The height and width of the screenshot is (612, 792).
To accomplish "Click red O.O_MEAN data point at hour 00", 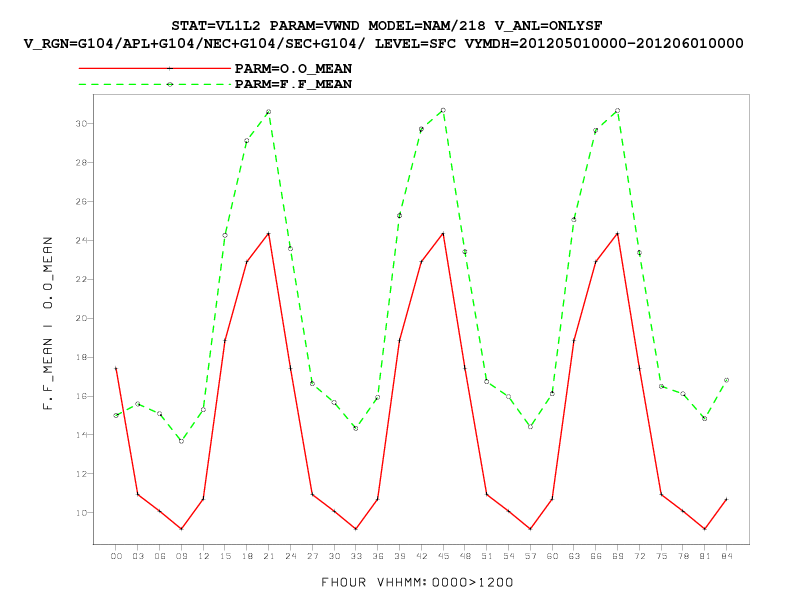I will (x=116, y=369).
